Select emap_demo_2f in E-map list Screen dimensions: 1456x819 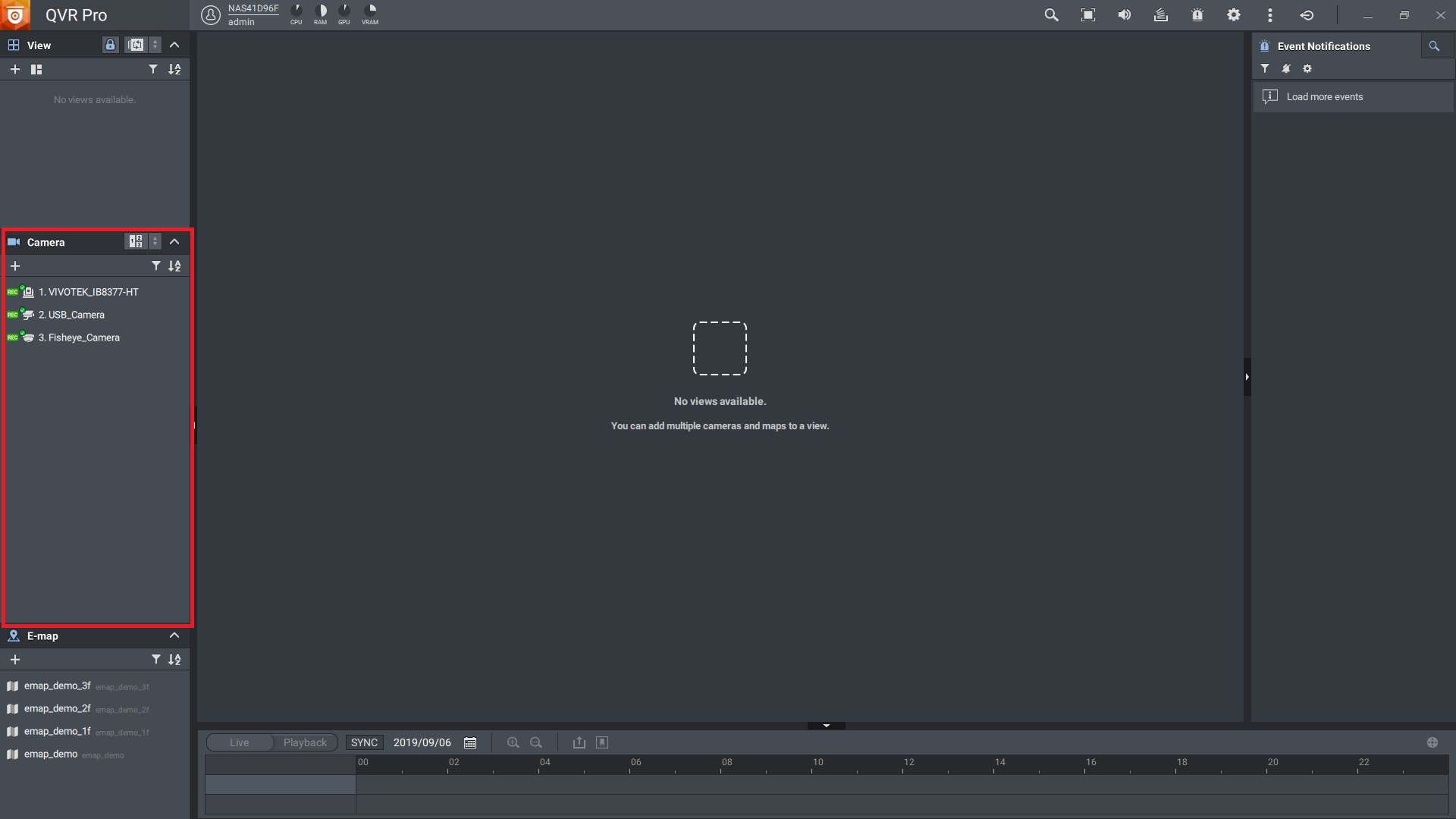[57, 708]
